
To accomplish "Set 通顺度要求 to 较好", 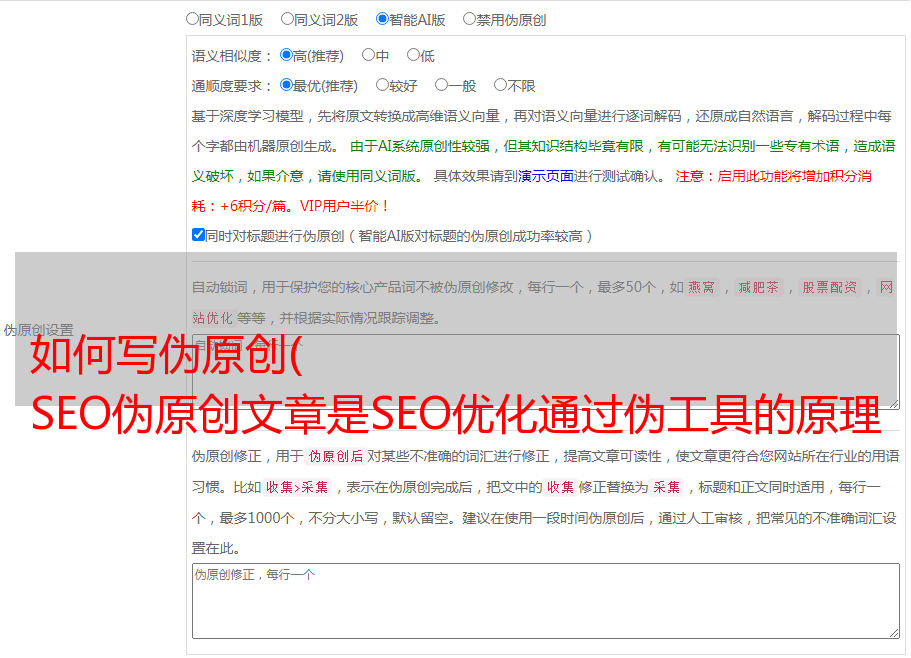I will [x=382, y=86].
